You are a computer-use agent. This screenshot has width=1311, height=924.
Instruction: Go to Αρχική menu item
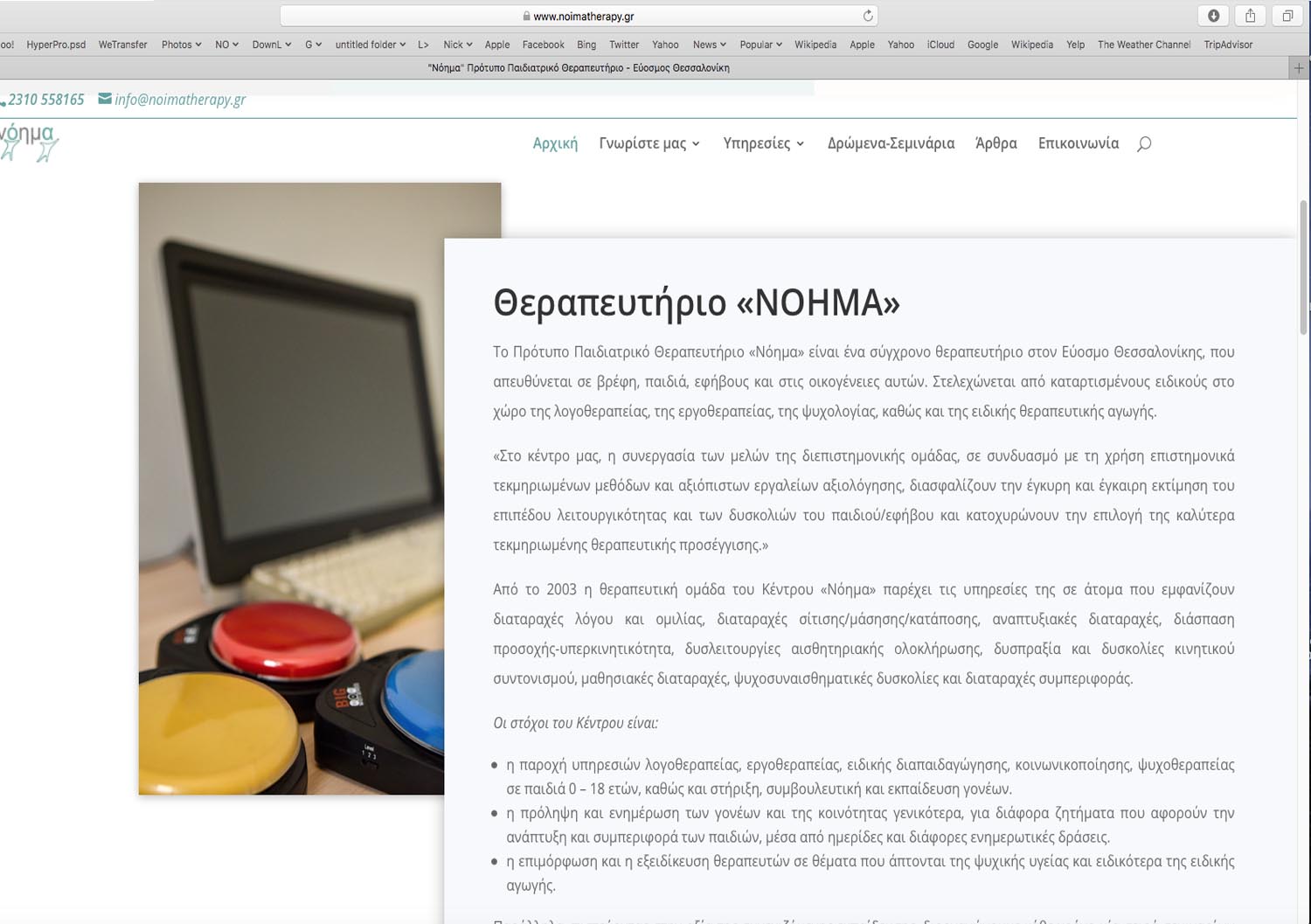pos(555,143)
